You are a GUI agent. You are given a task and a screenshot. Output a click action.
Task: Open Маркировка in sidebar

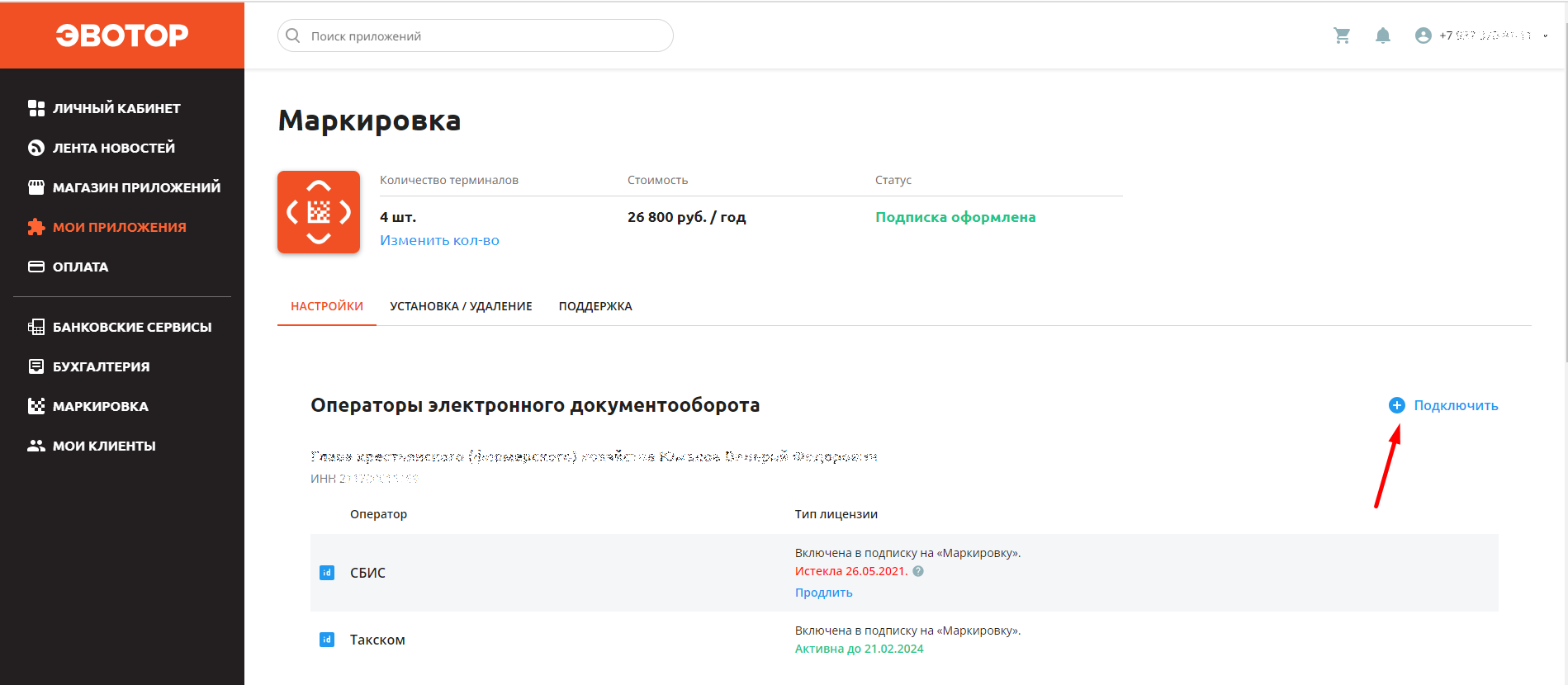[101, 406]
